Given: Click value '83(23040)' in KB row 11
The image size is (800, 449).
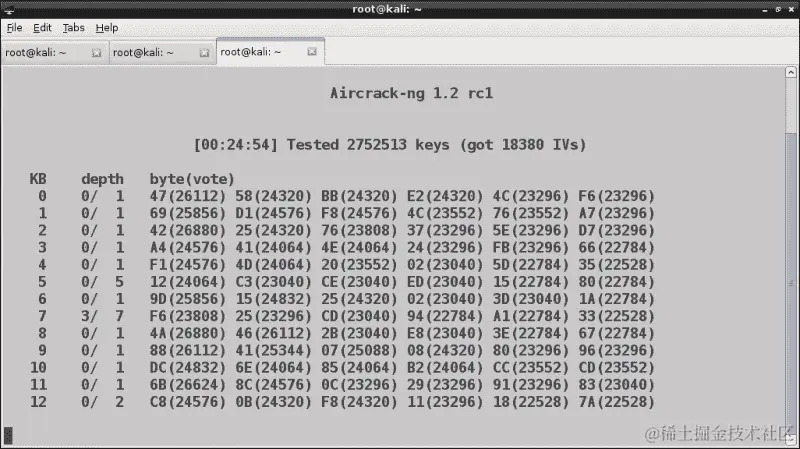Looking at the screenshot, I should point(616,385).
